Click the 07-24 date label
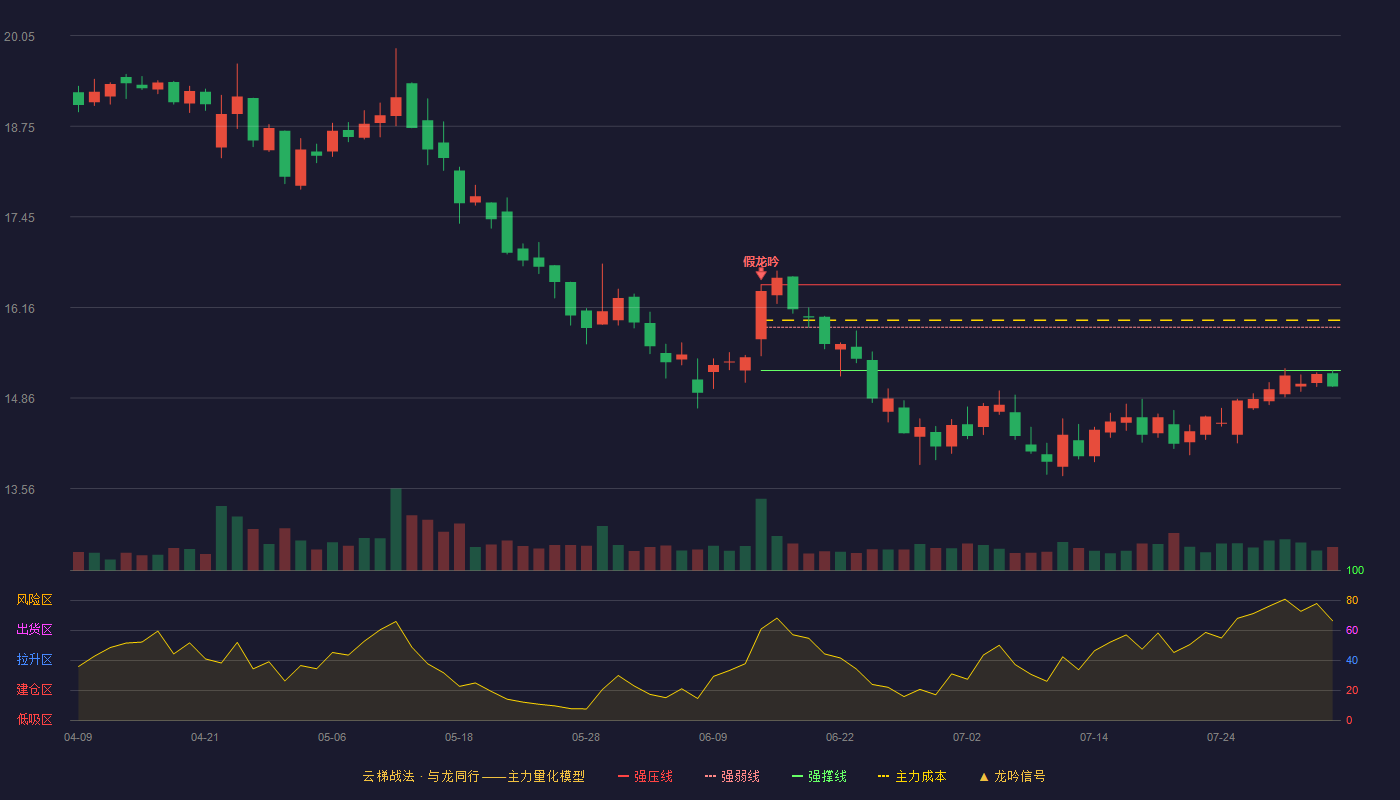Viewport: 1400px width, 800px height. pos(1221,737)
